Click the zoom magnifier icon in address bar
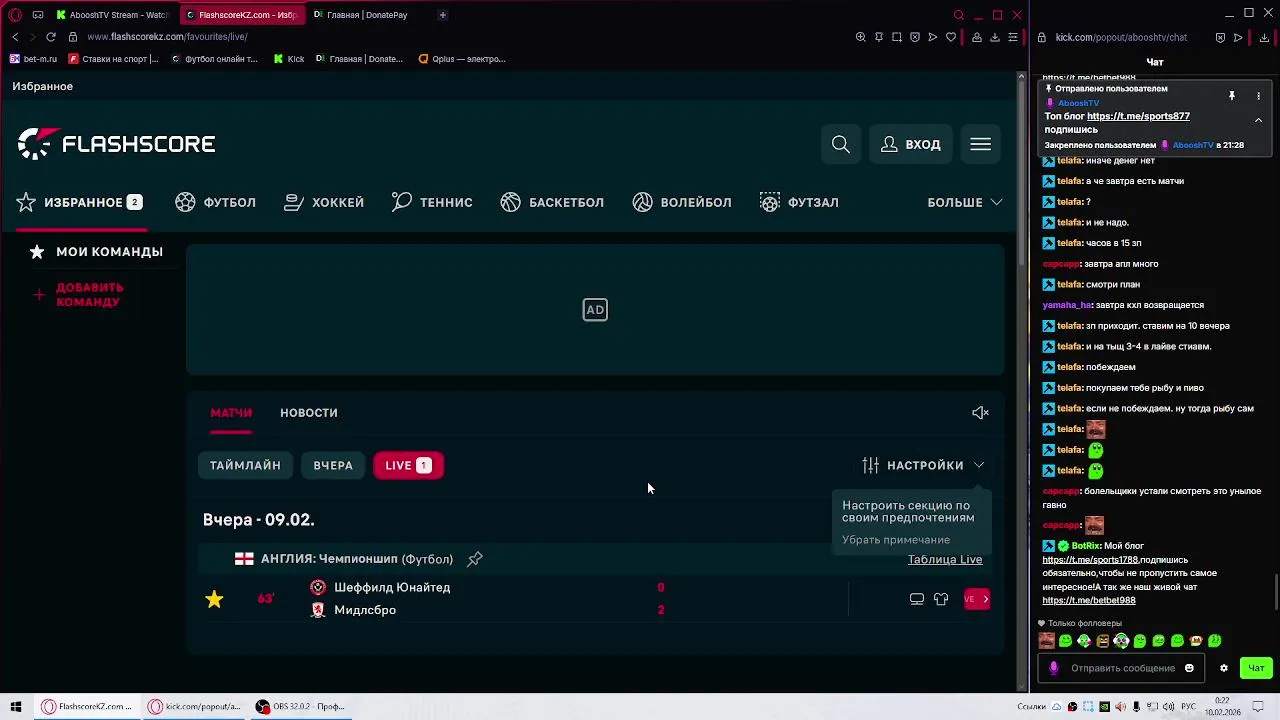 [x=861, y=37]
